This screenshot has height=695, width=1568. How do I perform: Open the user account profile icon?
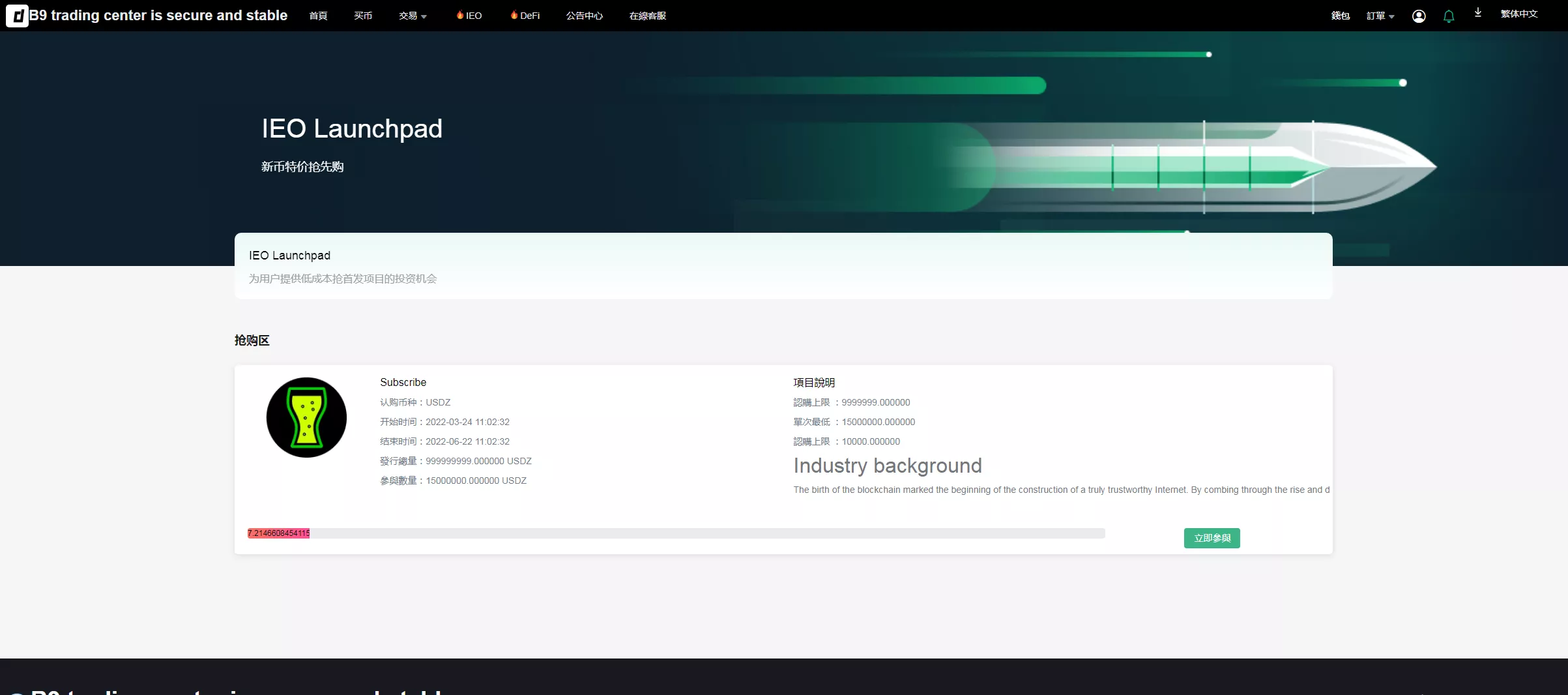point(1418,16)
